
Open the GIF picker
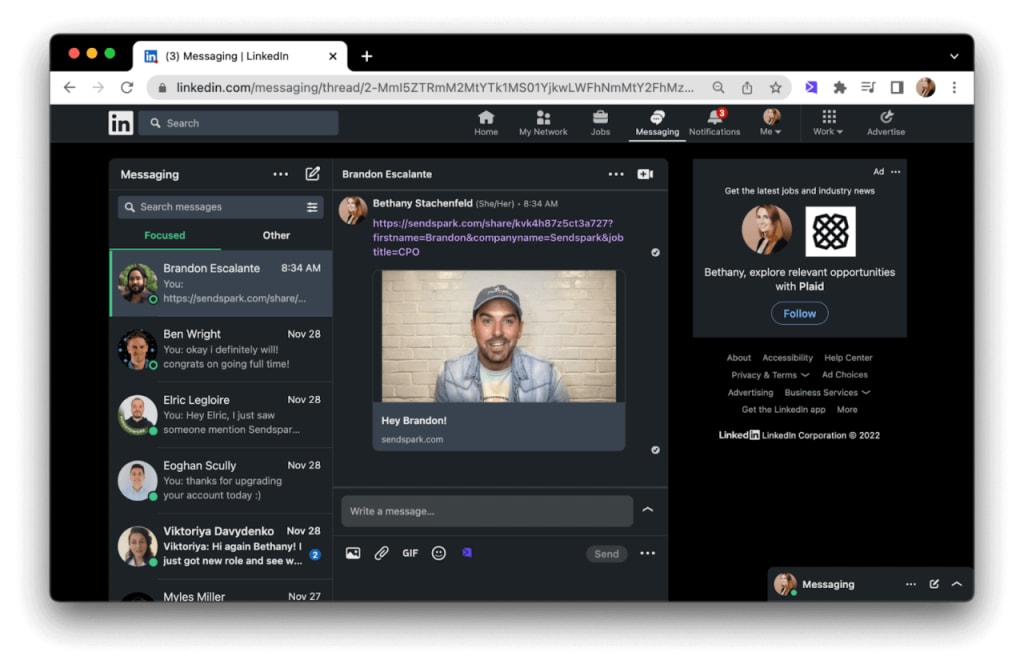click(x=410, y=554)
